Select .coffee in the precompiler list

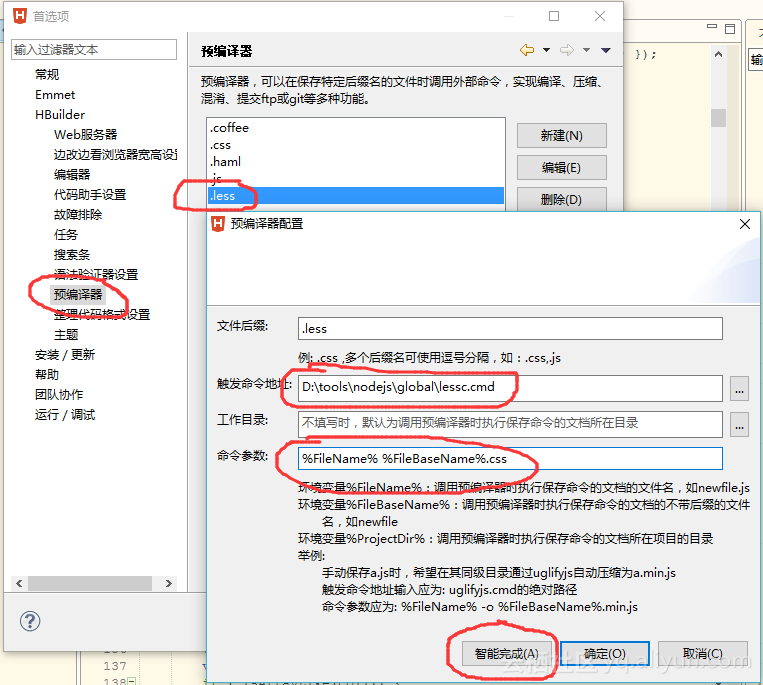(x=355, y=127)
